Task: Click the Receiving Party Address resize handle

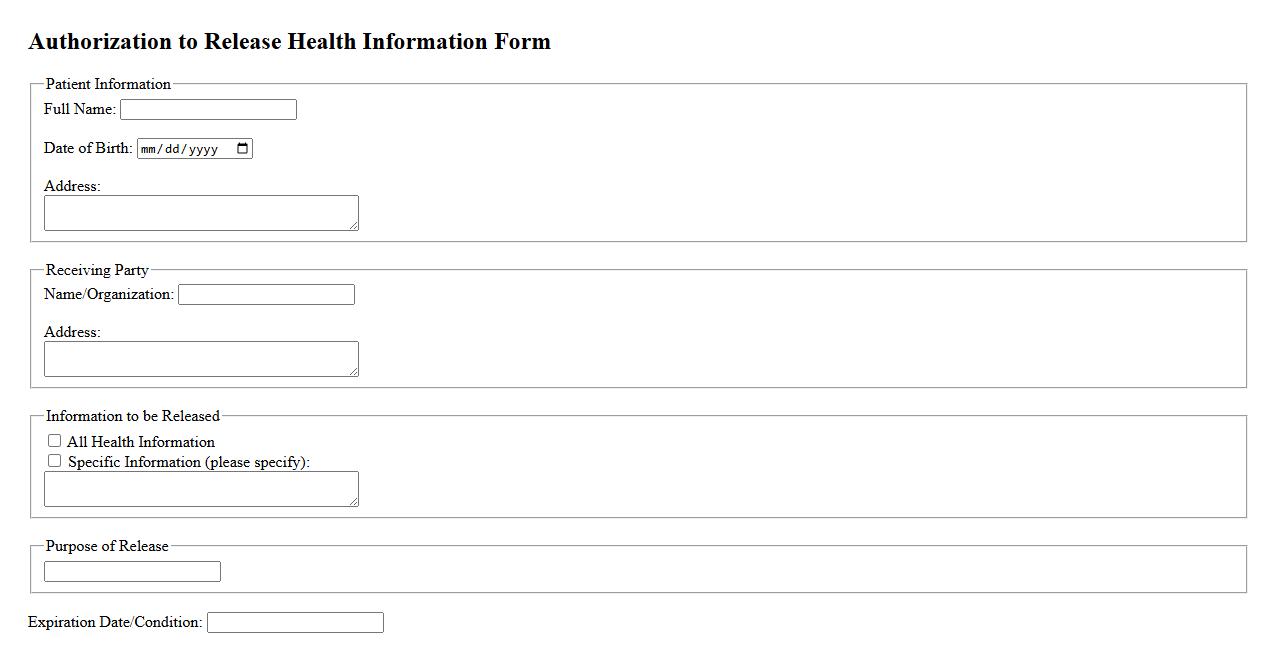Action: point(353,372)
